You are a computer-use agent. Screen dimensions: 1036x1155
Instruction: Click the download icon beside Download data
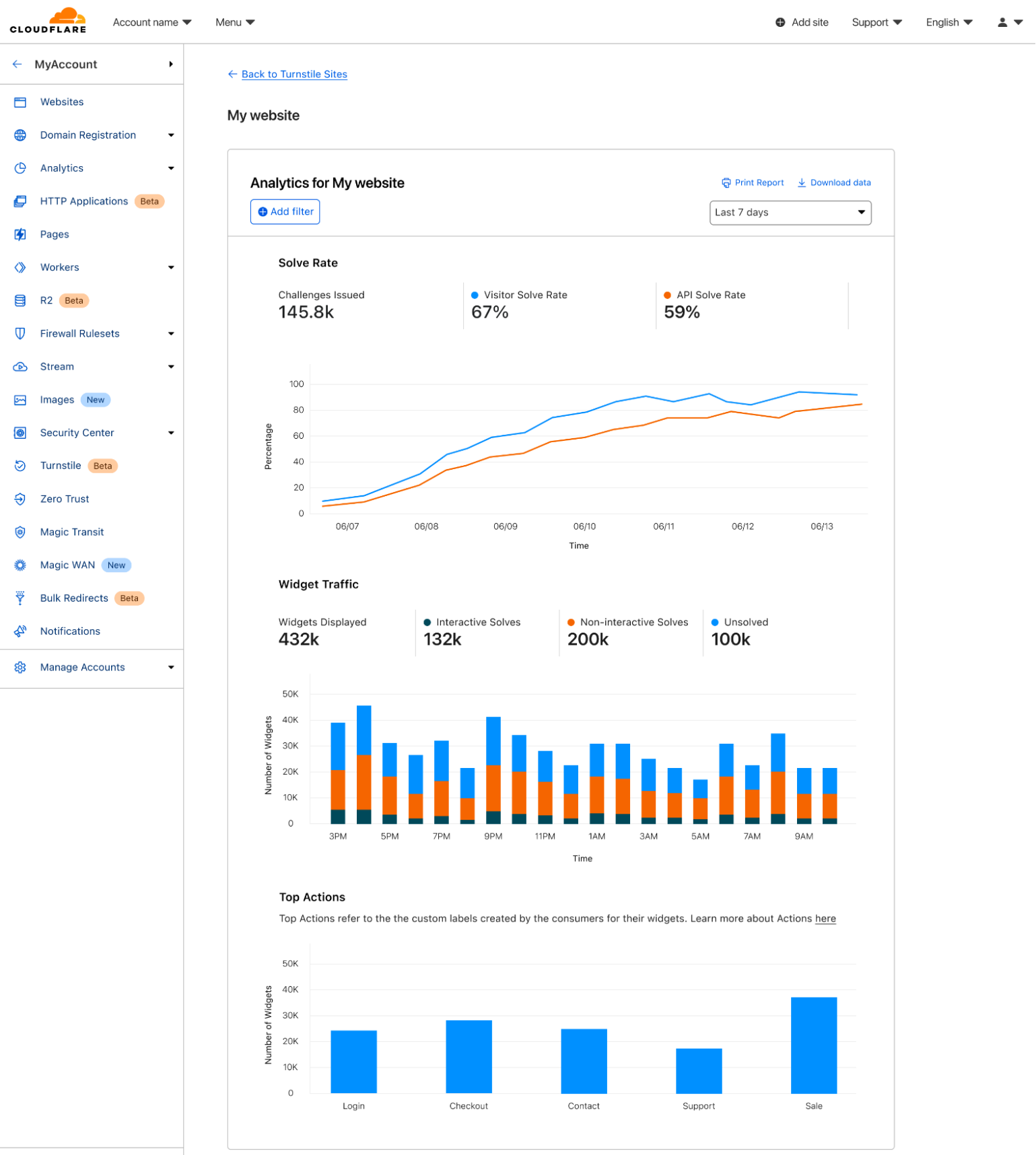point(802,183)
